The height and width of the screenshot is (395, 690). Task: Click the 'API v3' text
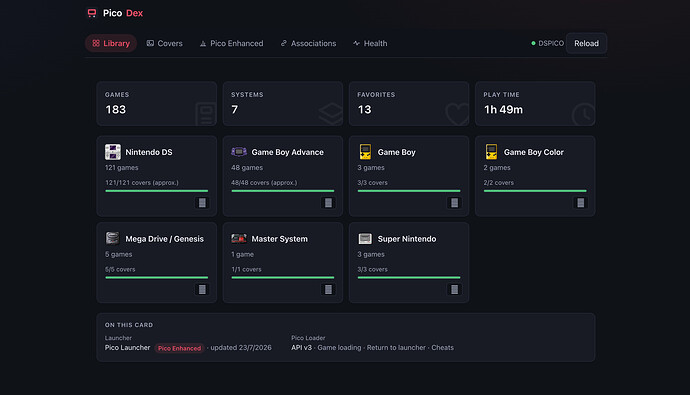(x=301, y=347)
